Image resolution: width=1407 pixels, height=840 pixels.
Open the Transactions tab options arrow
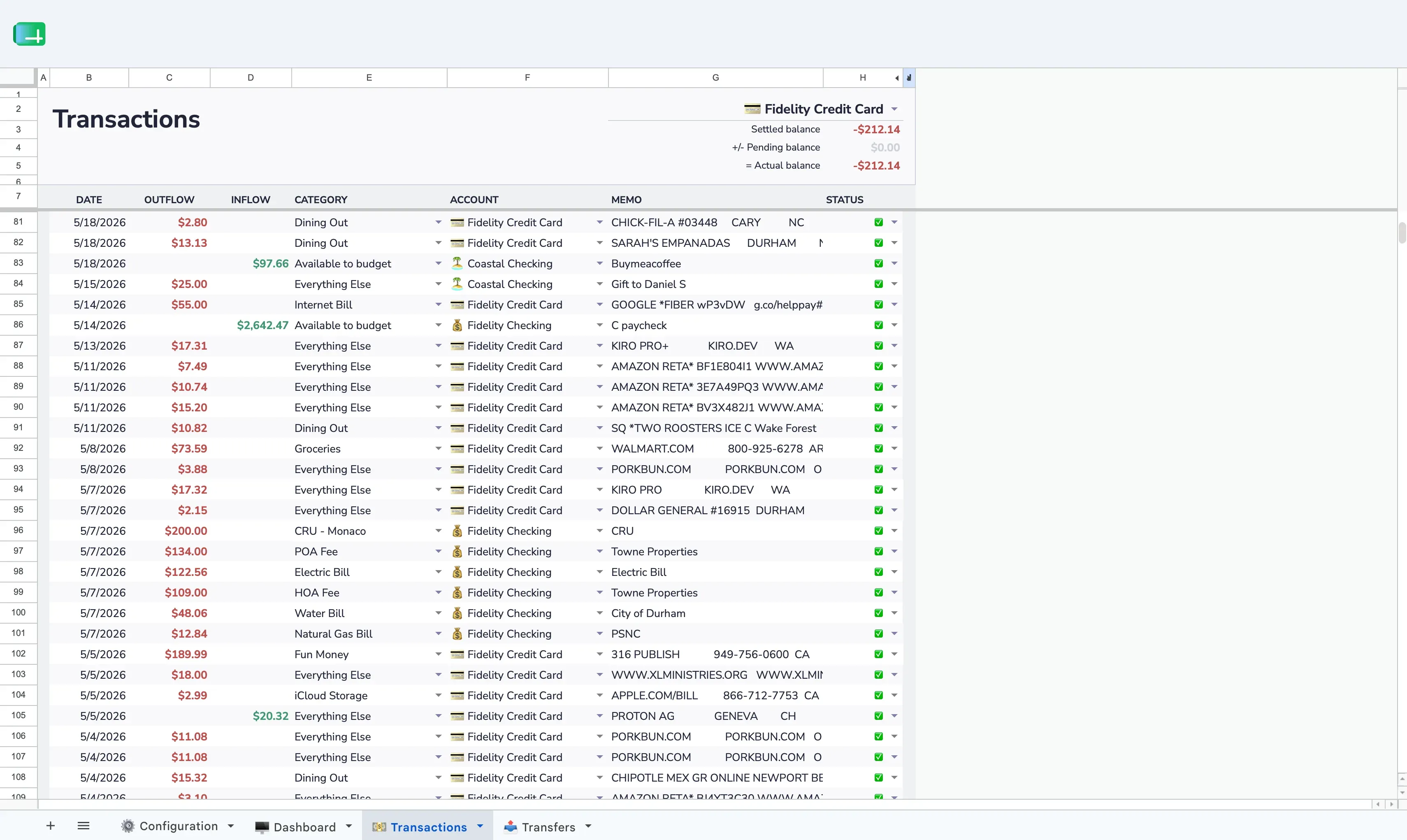coord(481,826)
